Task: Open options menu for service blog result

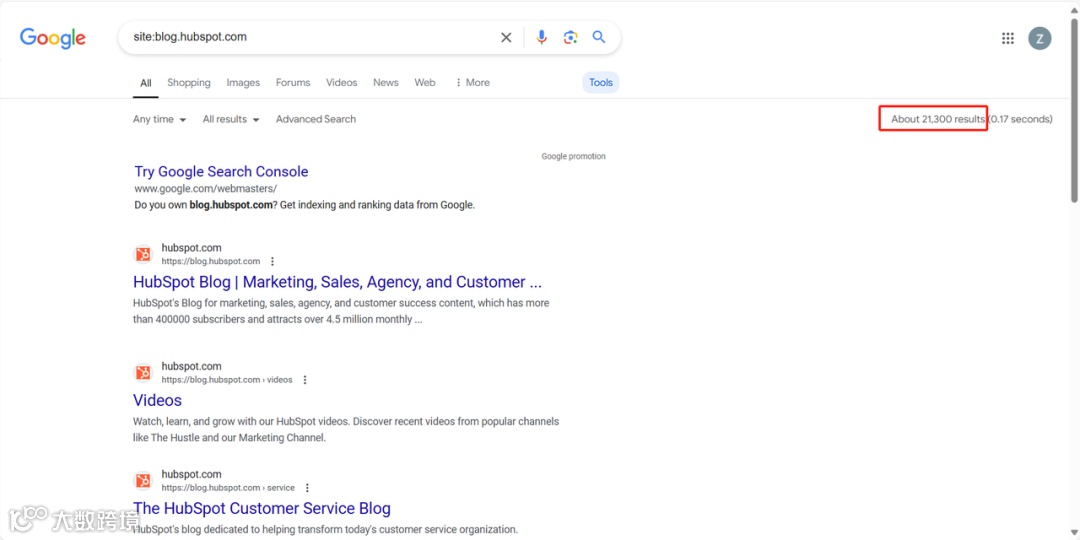Action: click(307, 488)
